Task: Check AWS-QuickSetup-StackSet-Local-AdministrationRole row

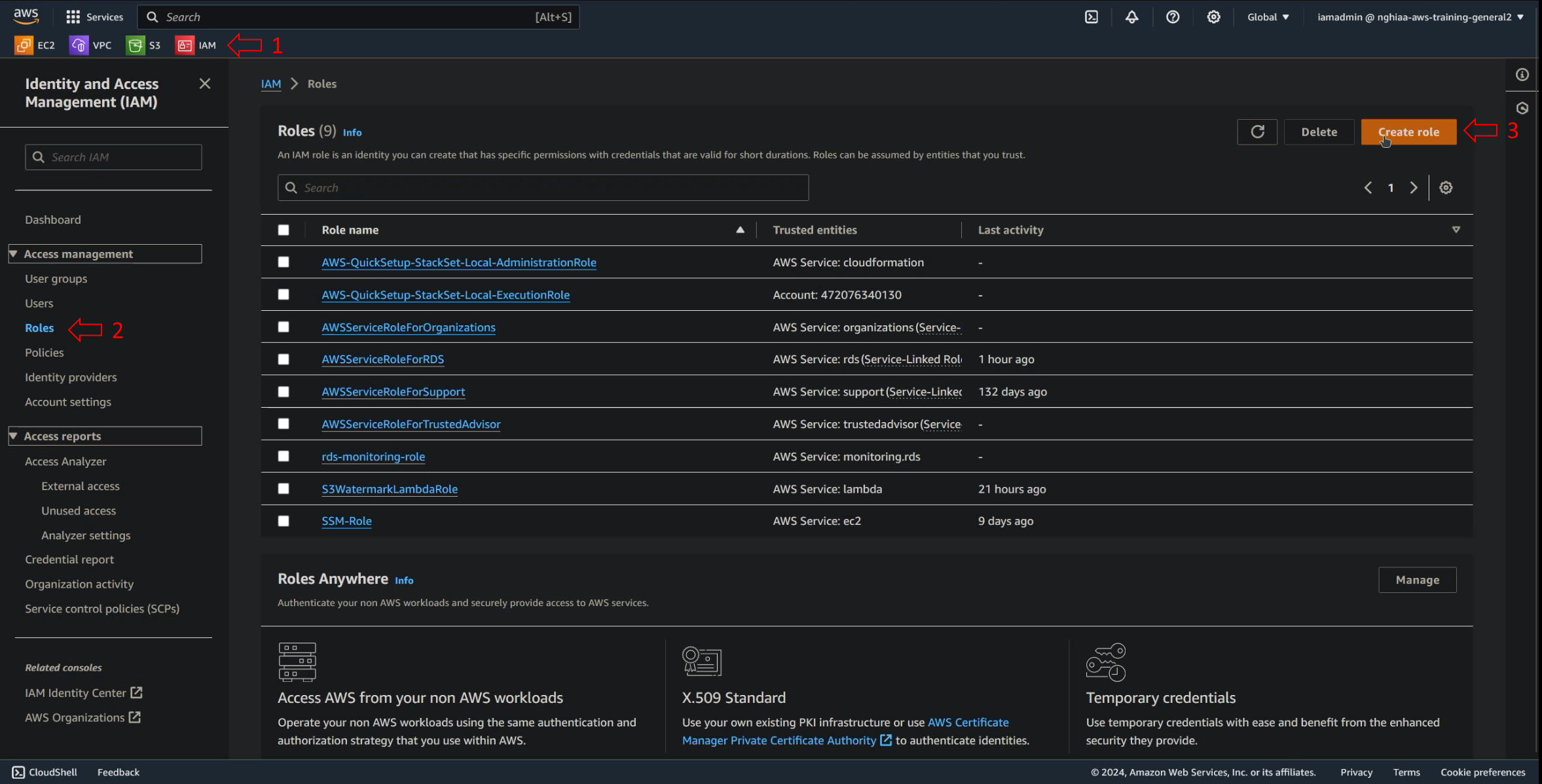Action: pos(284,262)
